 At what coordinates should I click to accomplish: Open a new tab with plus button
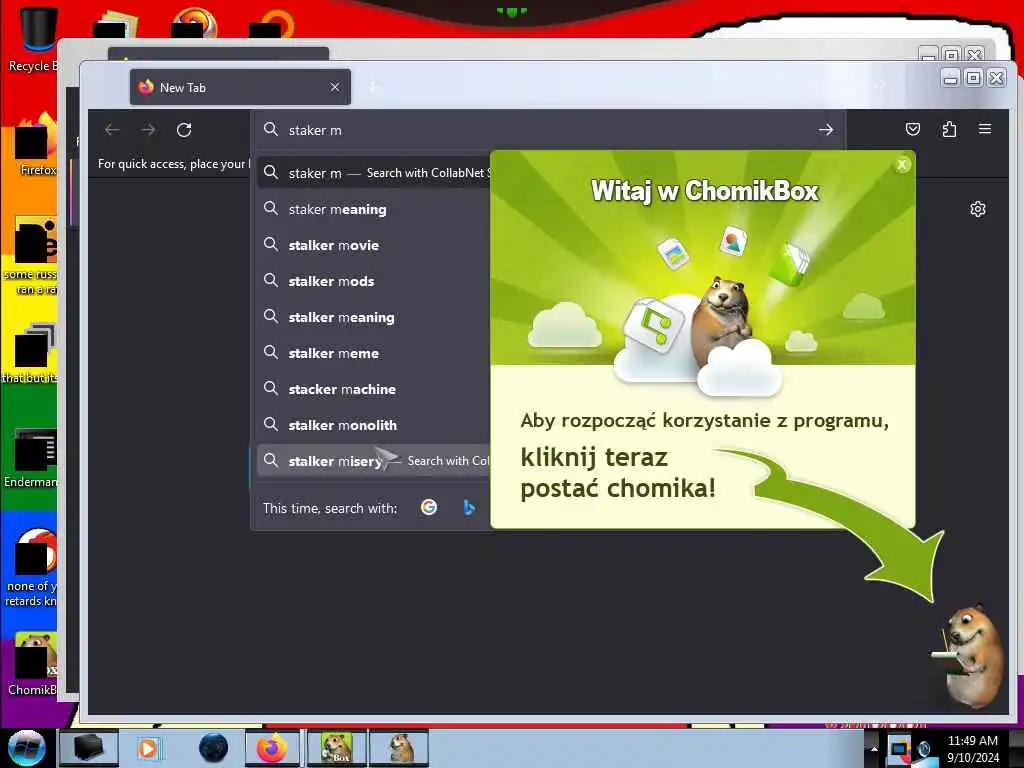[374, 87]
